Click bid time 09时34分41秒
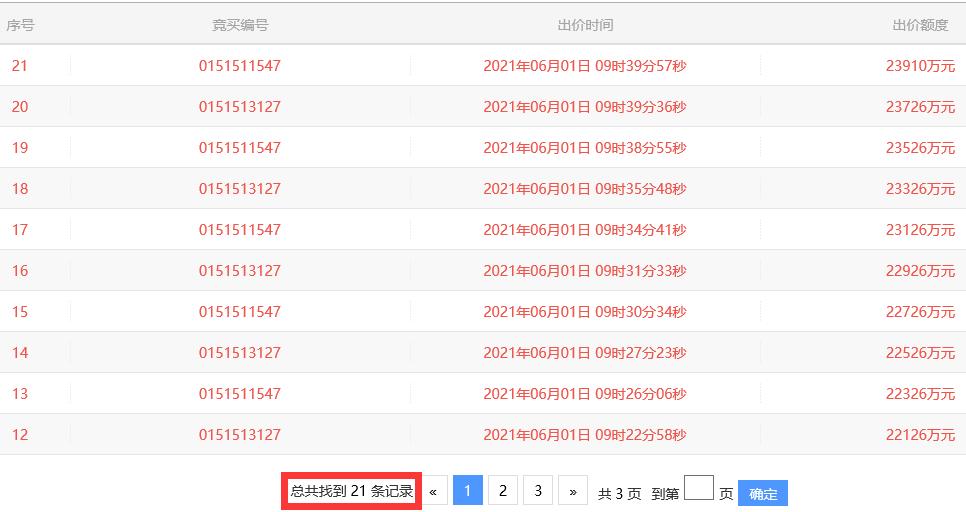 [x=641, y=230]
